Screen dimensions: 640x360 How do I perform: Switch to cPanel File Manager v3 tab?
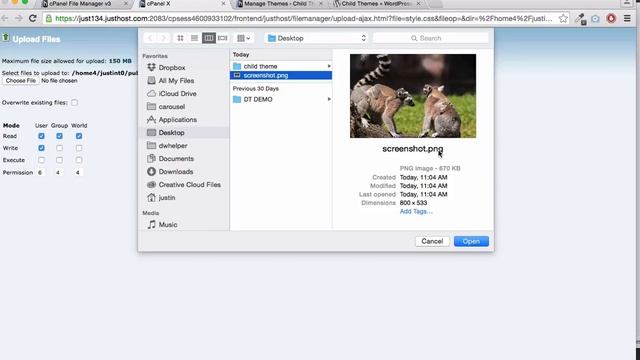[x=83, y=4]
